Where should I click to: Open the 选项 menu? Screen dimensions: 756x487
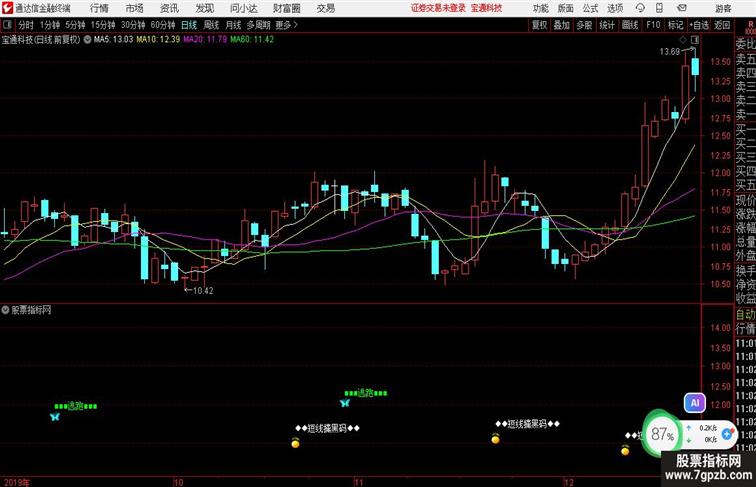pyautogui.click(x=615, y=8)
